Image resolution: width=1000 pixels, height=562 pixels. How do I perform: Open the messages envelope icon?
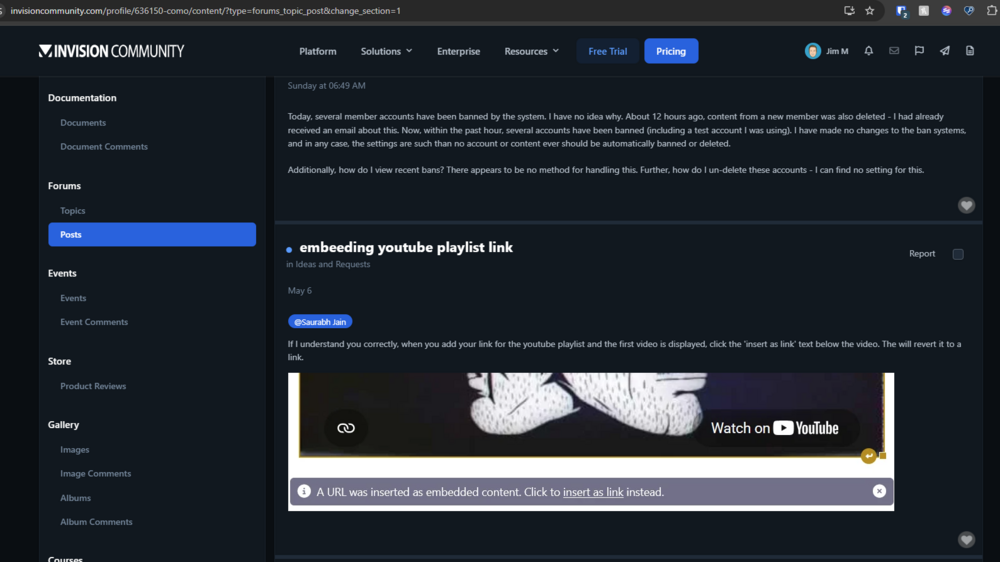894,51
